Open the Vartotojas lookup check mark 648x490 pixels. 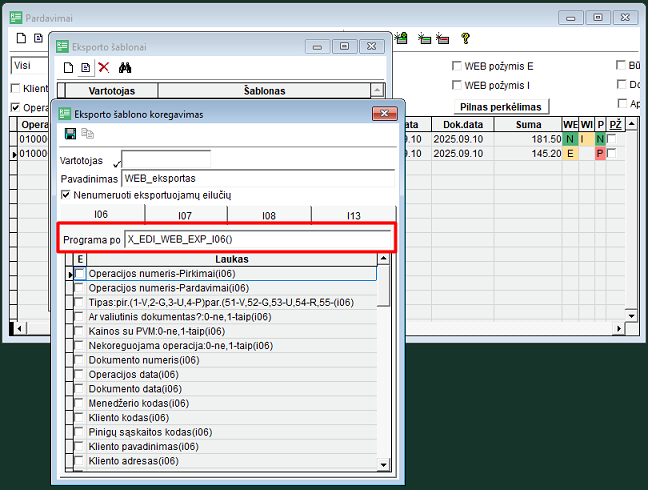pos(117,164)
